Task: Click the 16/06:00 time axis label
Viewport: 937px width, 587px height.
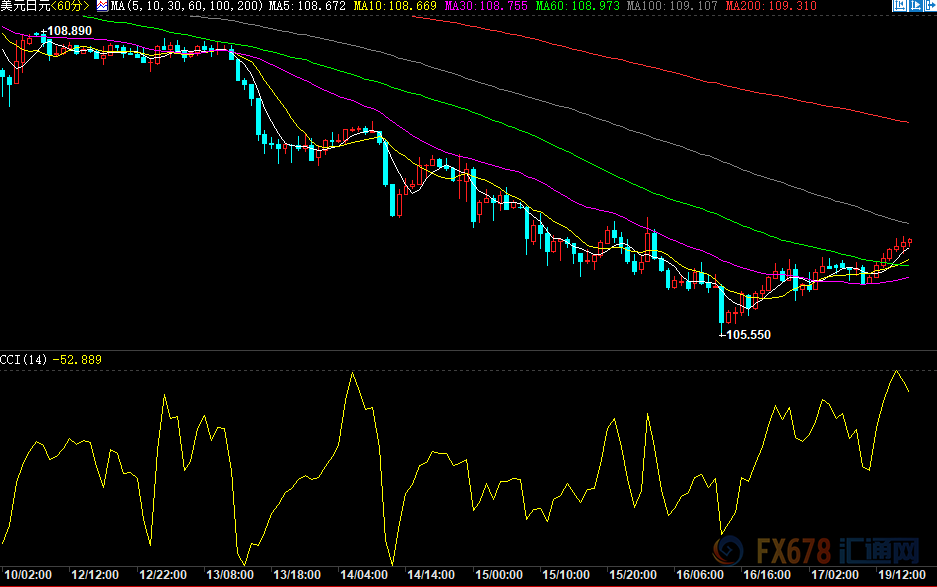Action: pyautogui.click(x=701, y=576)
